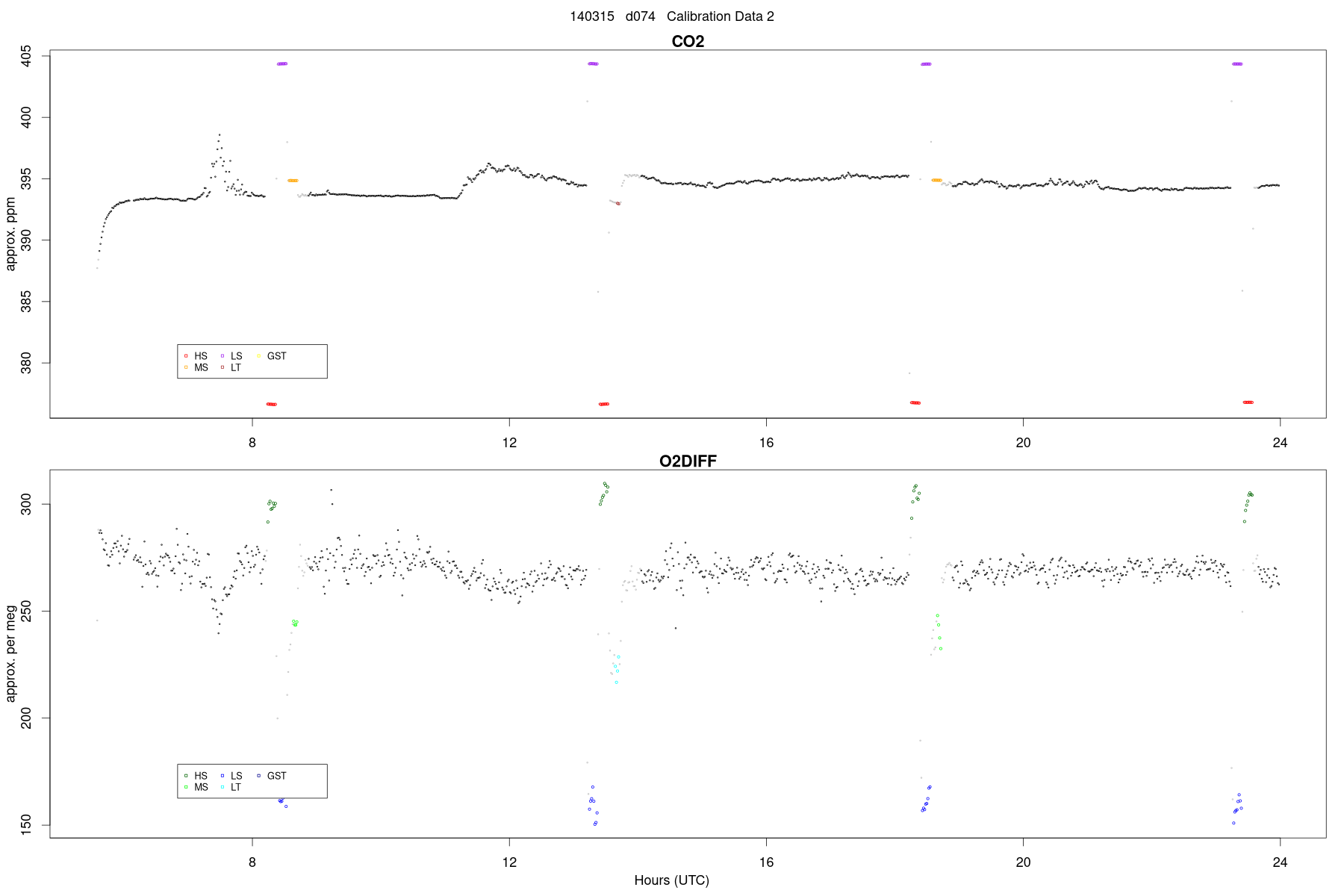Click the O2DIFF plot title

(x=688, y=461)
